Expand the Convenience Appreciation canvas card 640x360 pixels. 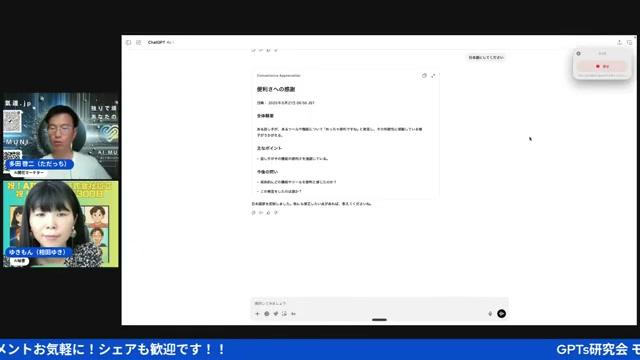(433, 76)
